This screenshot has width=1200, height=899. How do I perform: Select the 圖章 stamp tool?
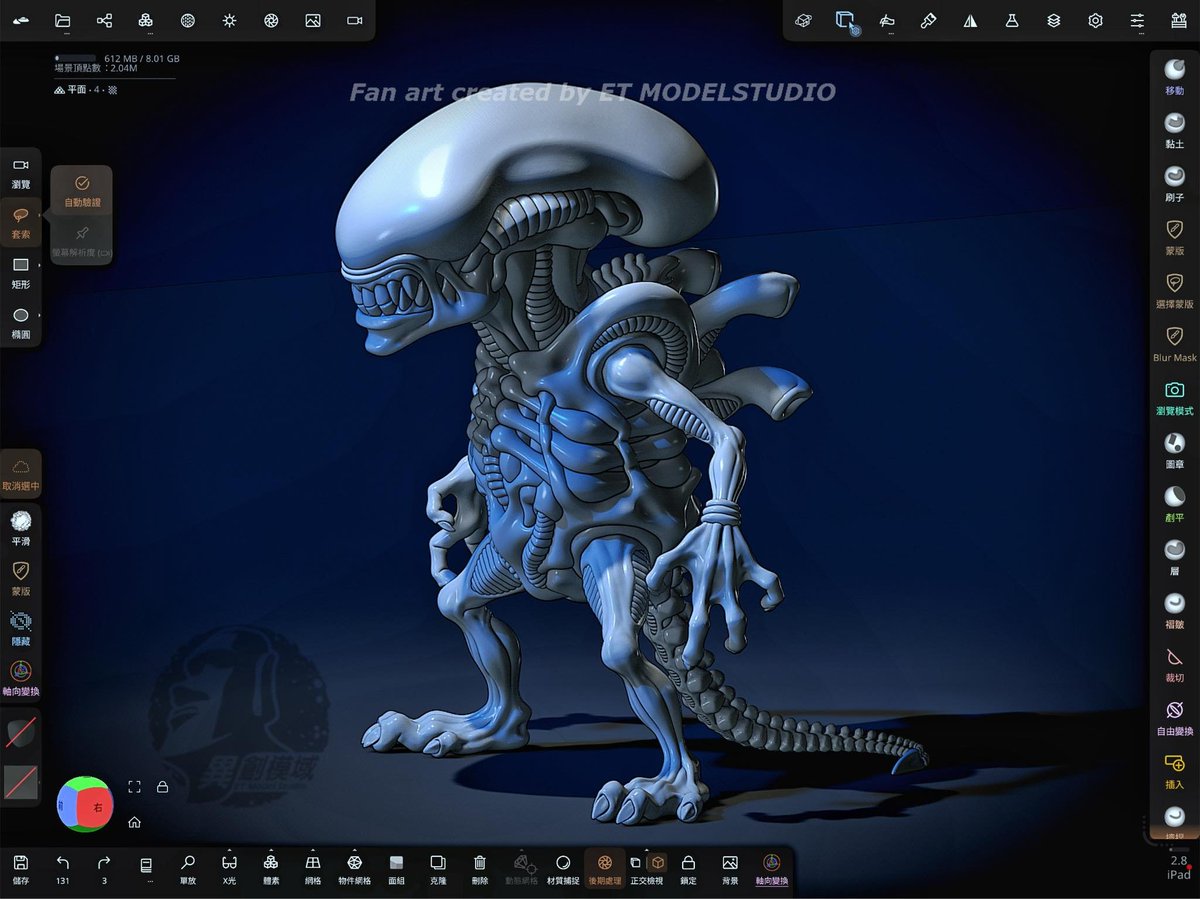tap(1175, 449)
